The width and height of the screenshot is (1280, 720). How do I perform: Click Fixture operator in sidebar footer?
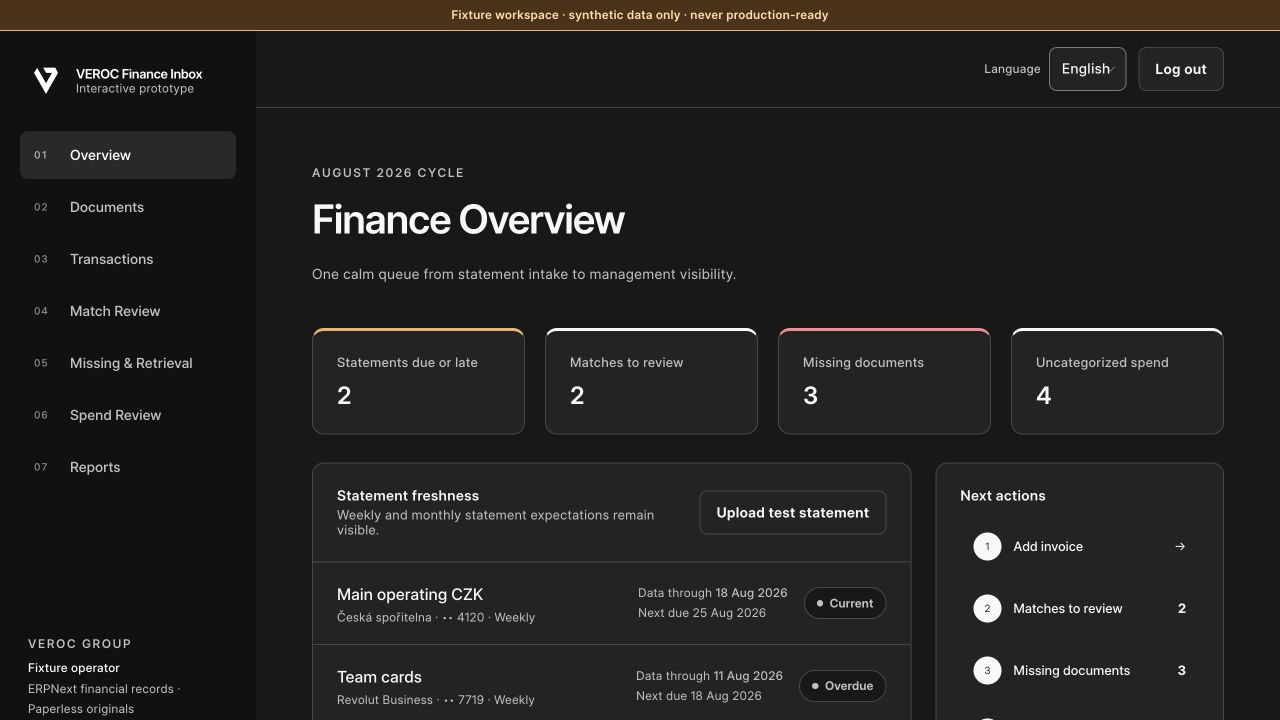(x=74, y=668)
